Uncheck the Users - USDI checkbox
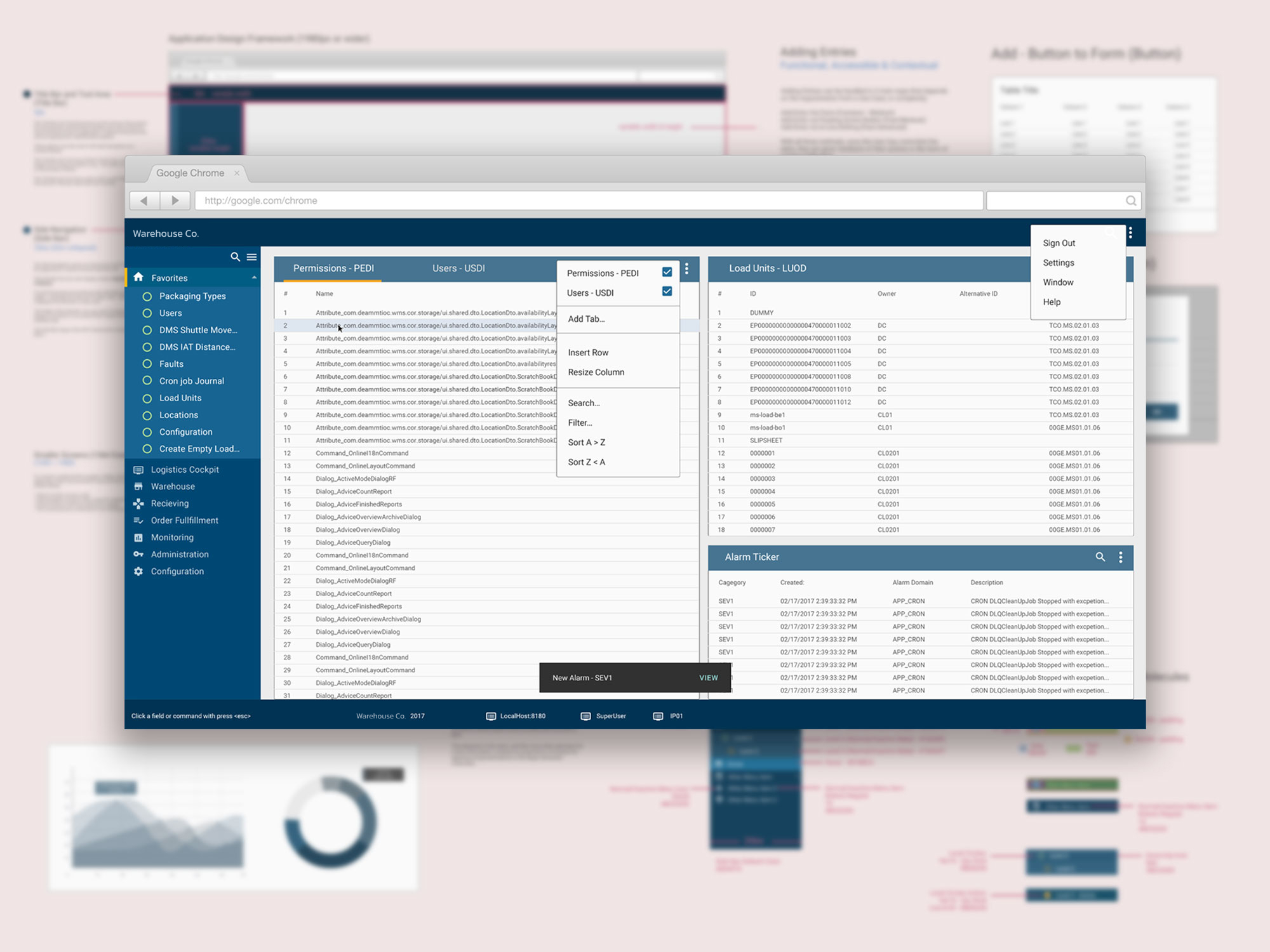This screenshot has height=952, width=1270. tap(667, 291)
